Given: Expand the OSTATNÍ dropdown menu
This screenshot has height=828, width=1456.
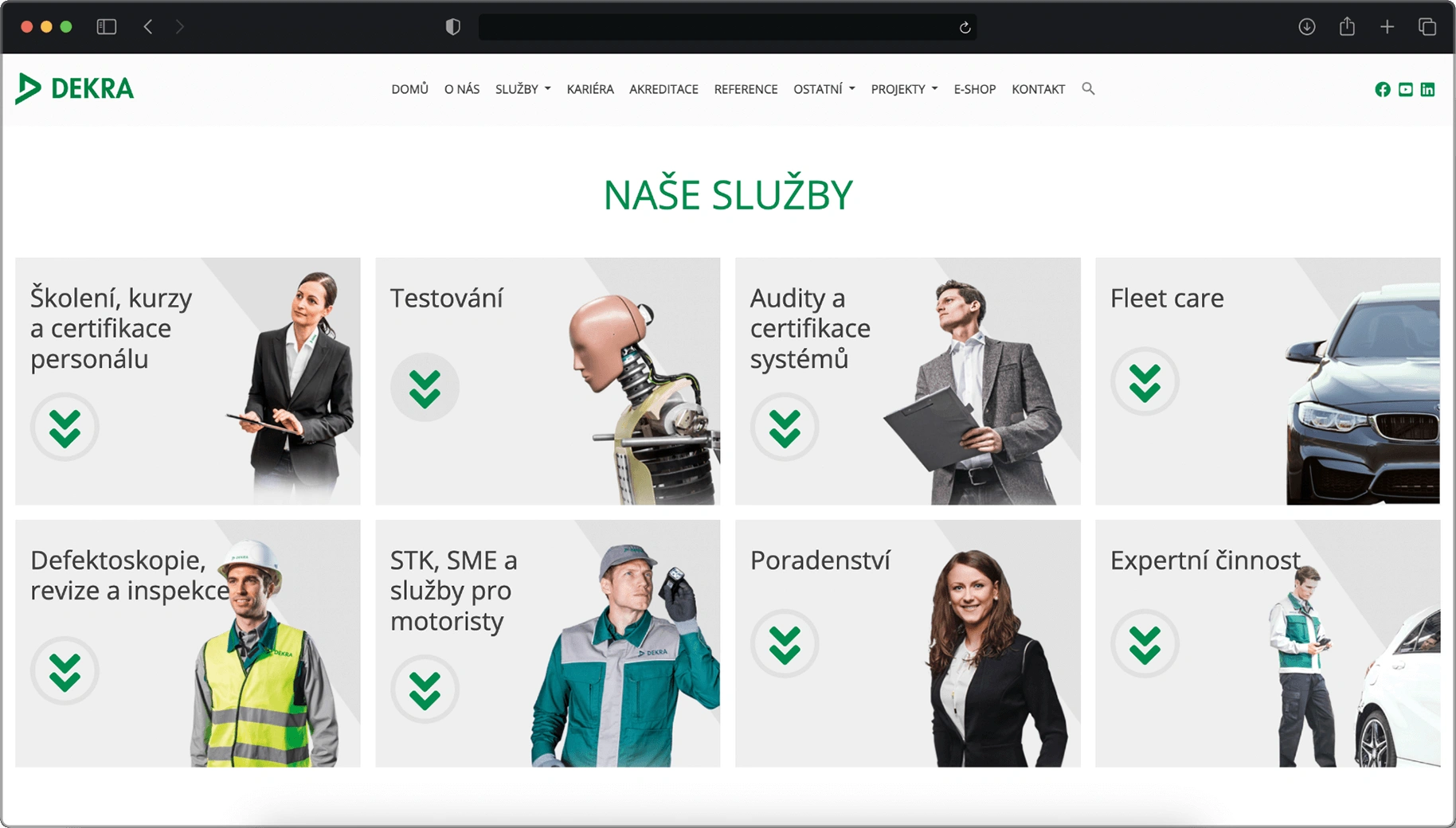Looking at the screenshot, I should pos(824,89).
